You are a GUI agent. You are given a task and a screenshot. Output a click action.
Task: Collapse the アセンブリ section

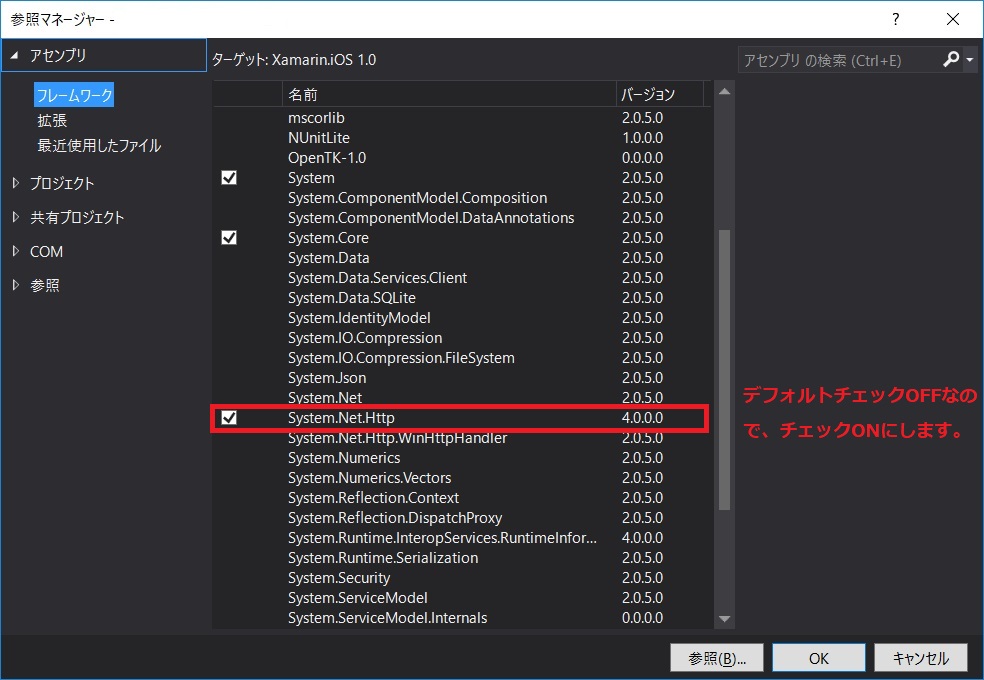[14, 55]
